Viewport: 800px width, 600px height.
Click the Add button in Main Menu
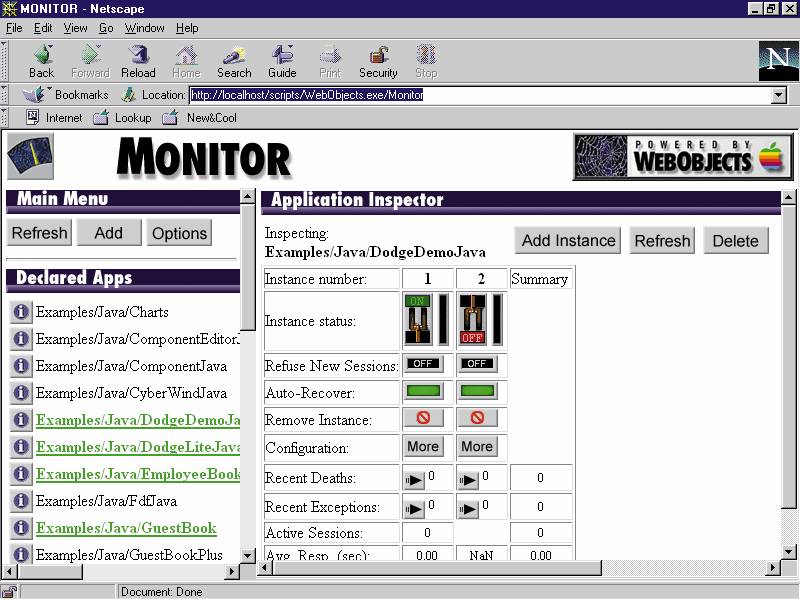pyautogui.click(x=109, y=233)
